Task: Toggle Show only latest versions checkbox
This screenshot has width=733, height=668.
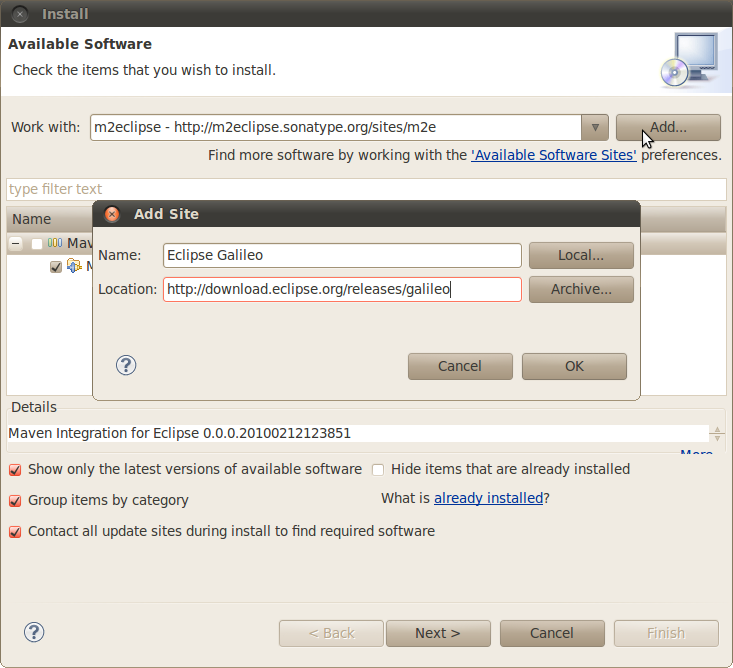Action: click(15, 470)
